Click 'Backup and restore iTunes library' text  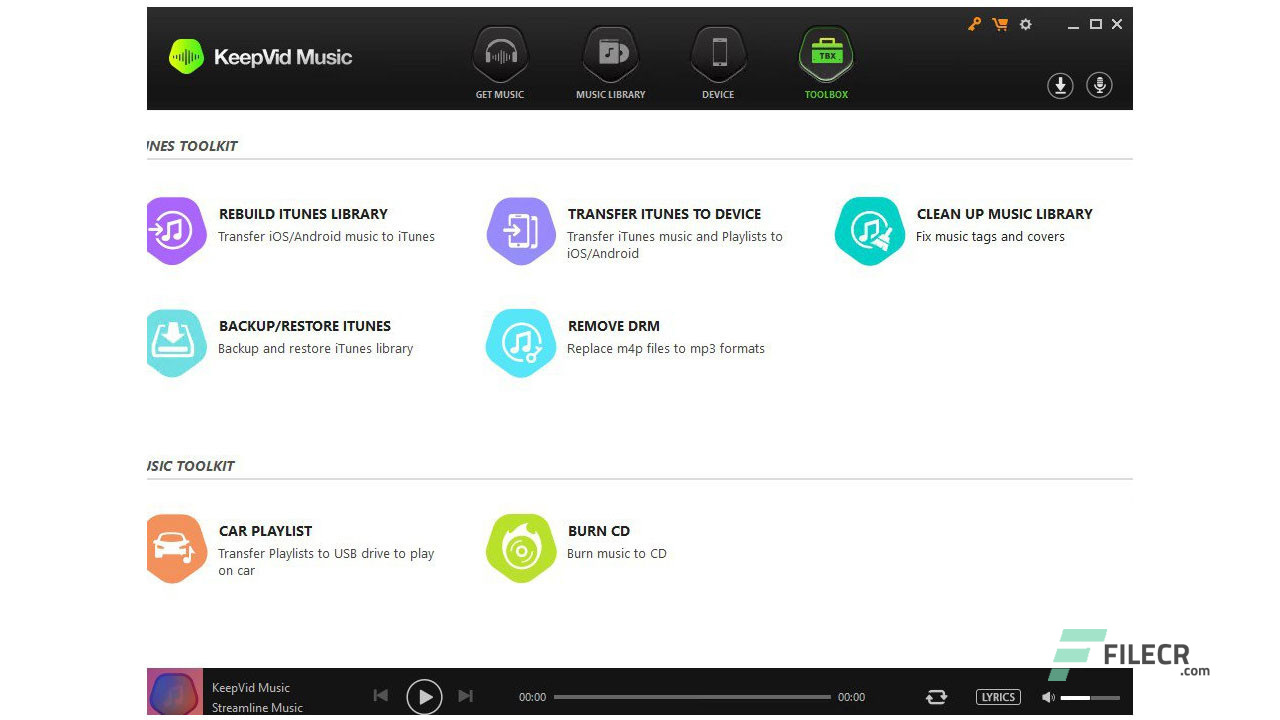click(x=316, y=349)
